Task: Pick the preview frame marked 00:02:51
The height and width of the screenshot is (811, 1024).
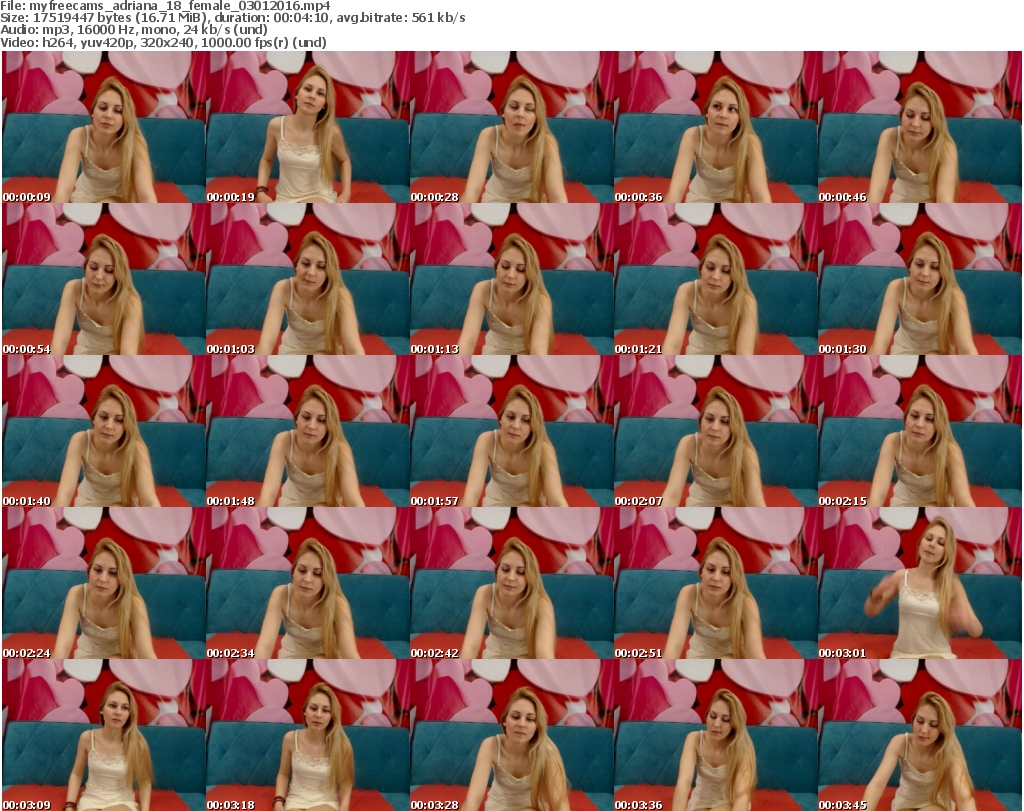Action: coord(716,583)
